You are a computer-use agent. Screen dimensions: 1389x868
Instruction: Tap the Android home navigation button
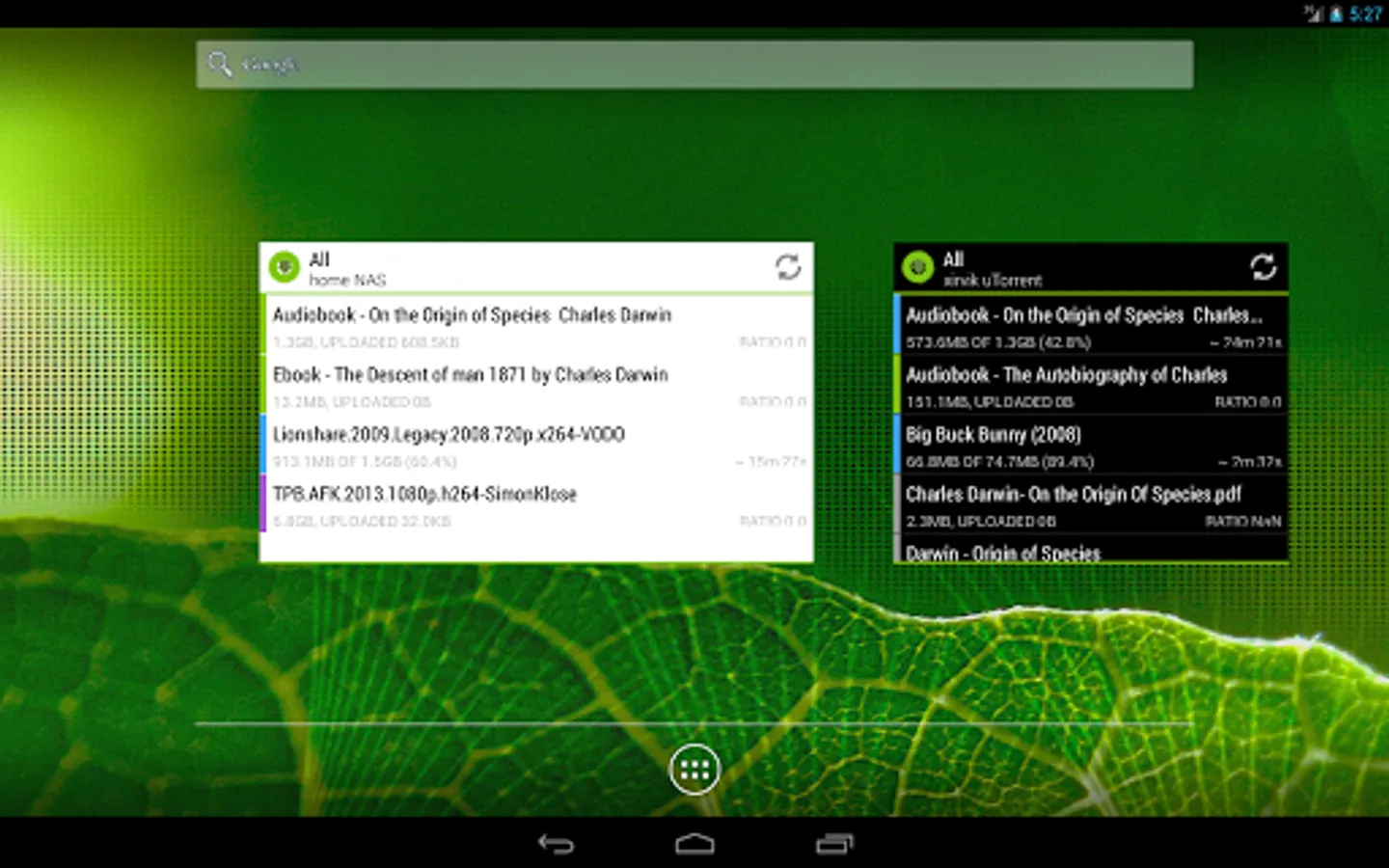tap(694, 844)
